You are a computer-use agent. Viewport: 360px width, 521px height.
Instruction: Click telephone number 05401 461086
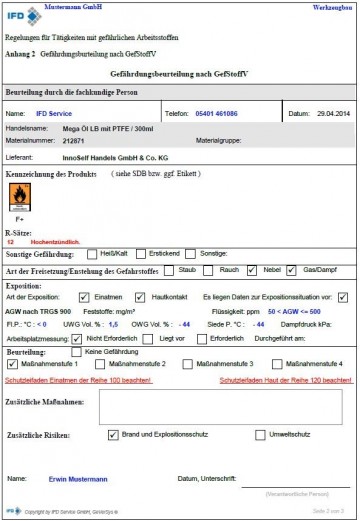coord(216,114)
